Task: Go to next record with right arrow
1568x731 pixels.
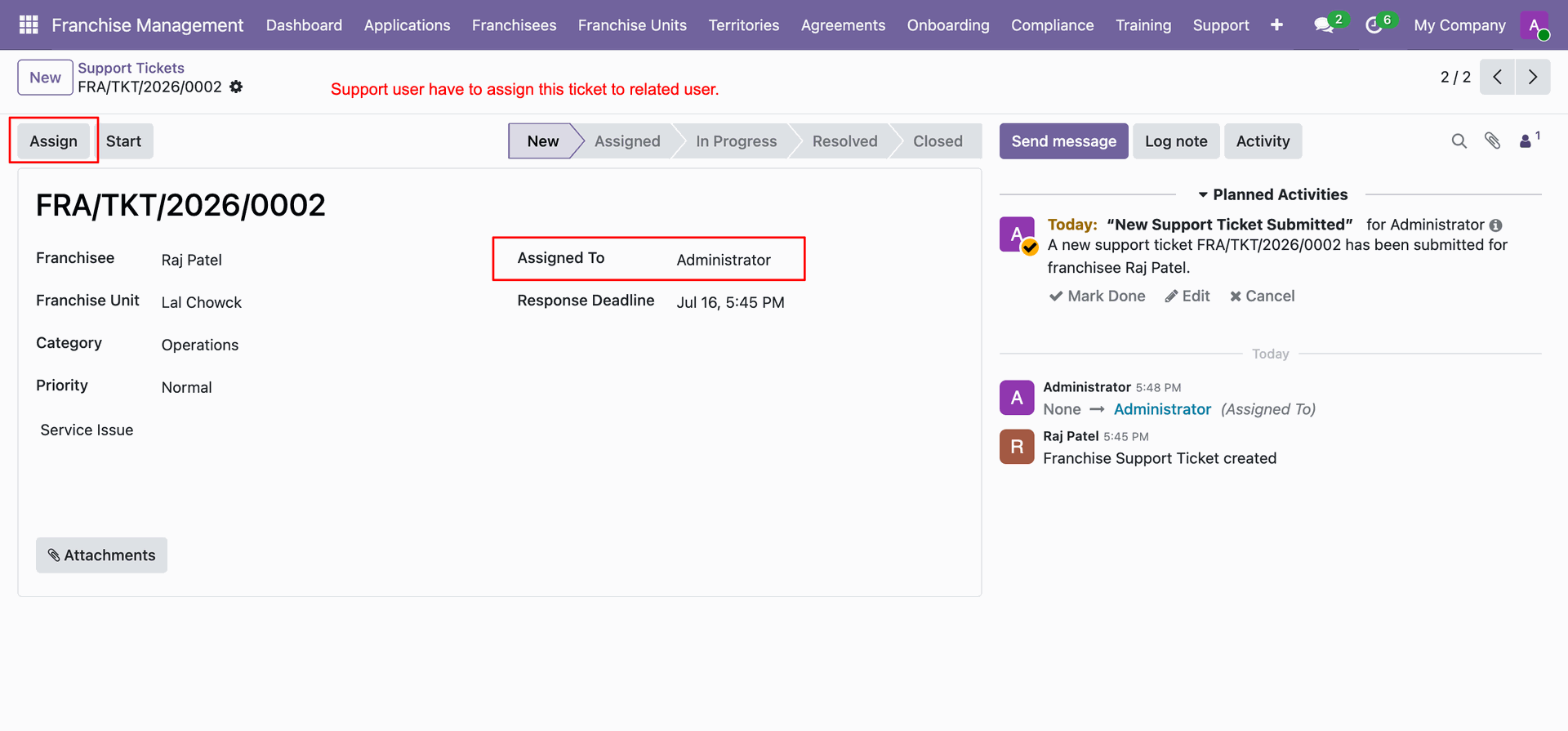Action: (x=1533, y=77)
